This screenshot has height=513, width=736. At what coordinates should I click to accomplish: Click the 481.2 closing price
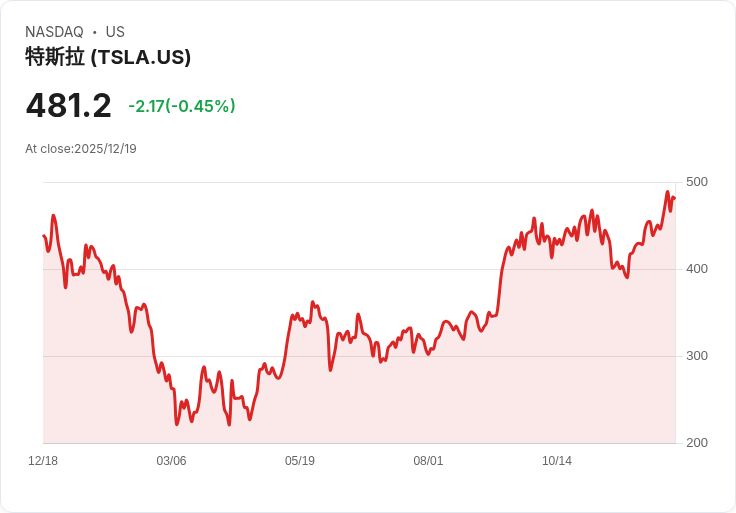tap(68, 106)
